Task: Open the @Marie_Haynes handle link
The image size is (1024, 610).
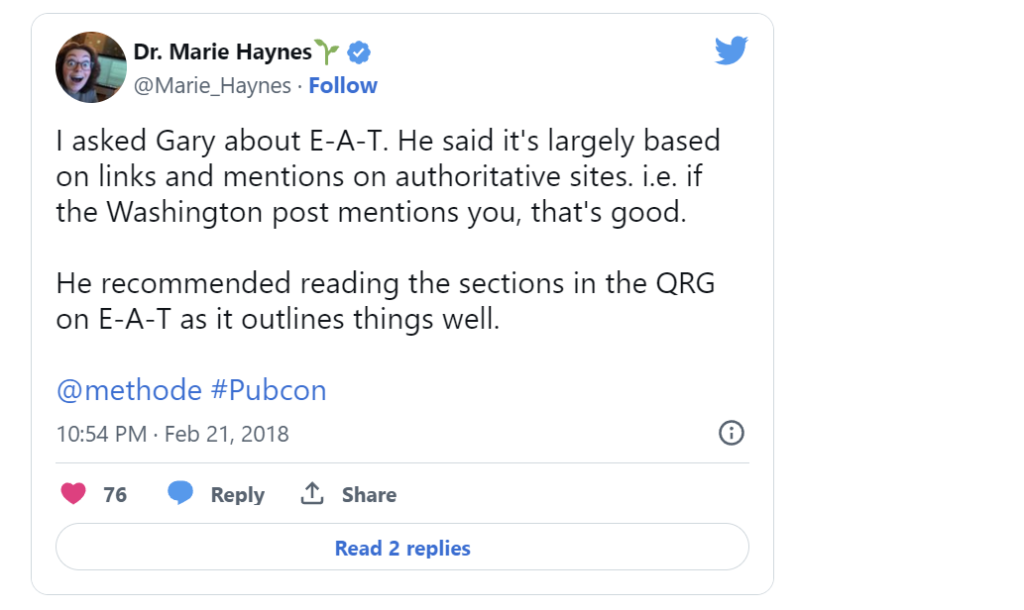Action: (x=211, y=86)
